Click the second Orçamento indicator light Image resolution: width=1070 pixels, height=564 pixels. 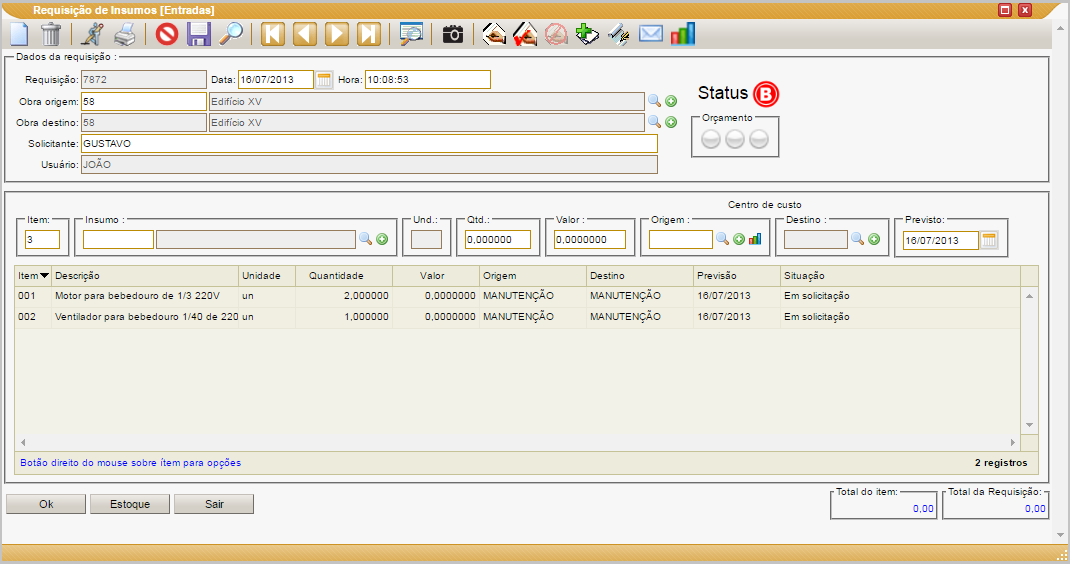735,139
